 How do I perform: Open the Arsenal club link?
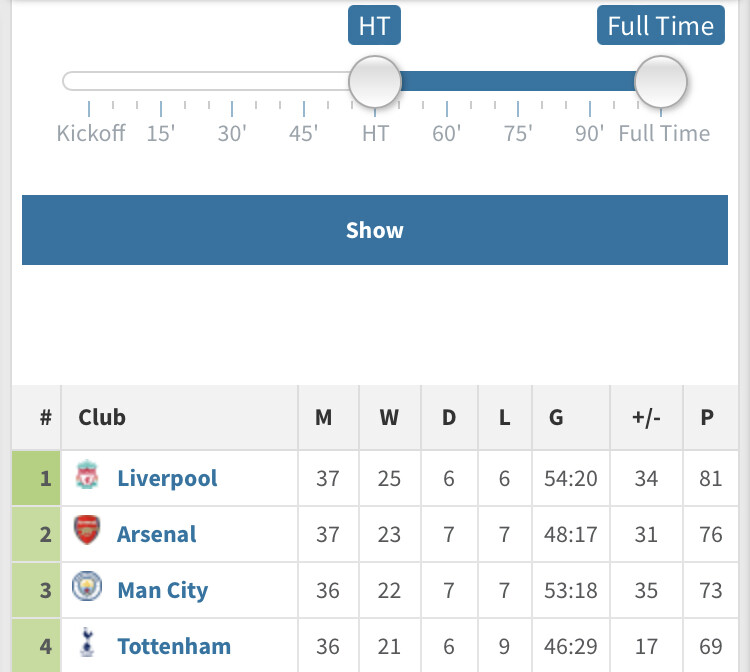pyautogui.click(x=157, y=534)
